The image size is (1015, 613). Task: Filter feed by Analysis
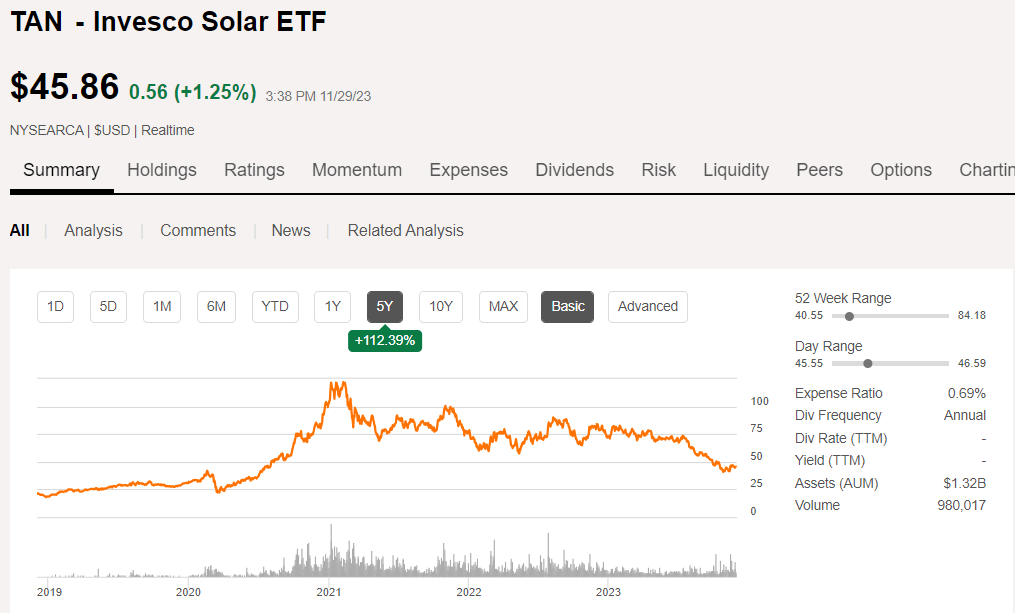[x=93, y=230]
